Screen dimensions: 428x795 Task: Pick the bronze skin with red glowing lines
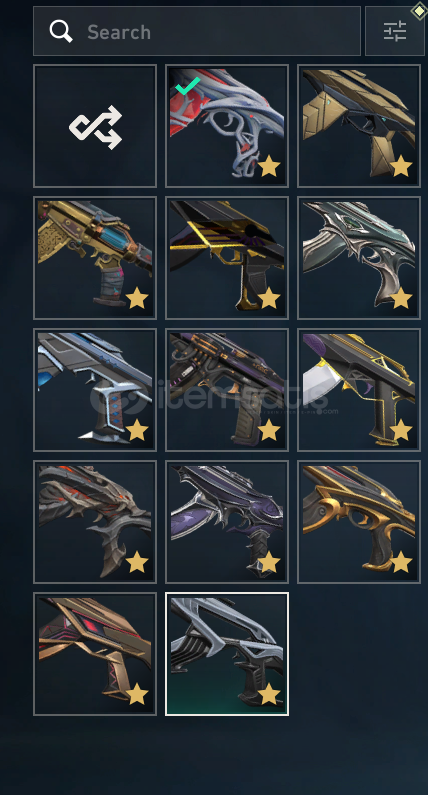click(95, 654)
